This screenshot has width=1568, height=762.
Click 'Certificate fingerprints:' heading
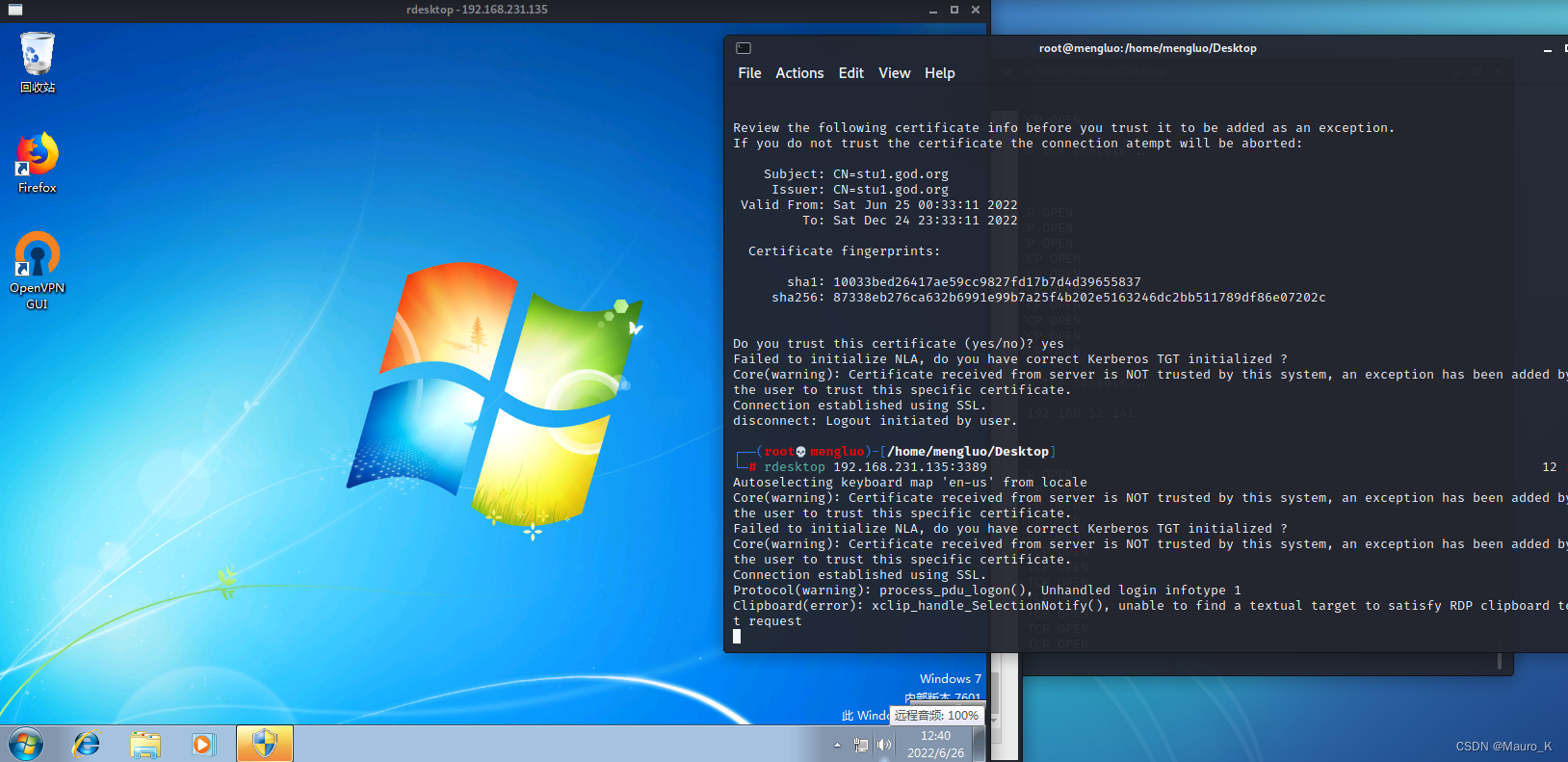point(845,251)
